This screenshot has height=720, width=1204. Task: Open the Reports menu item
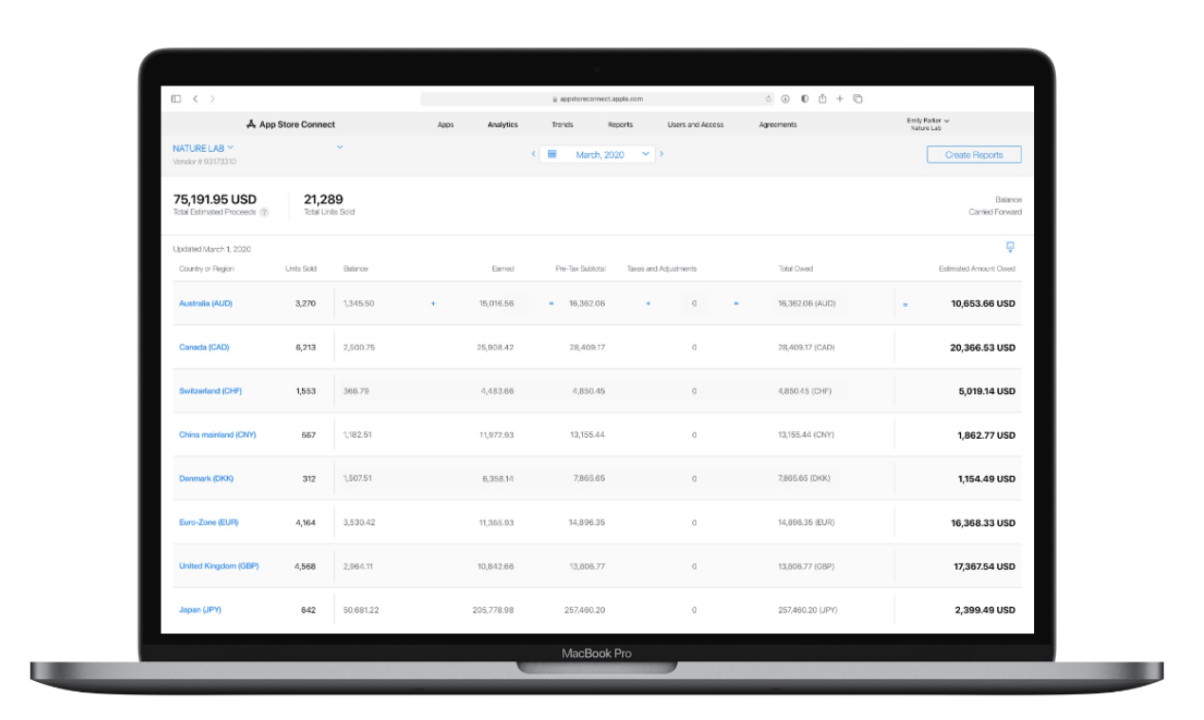[620, 125]
